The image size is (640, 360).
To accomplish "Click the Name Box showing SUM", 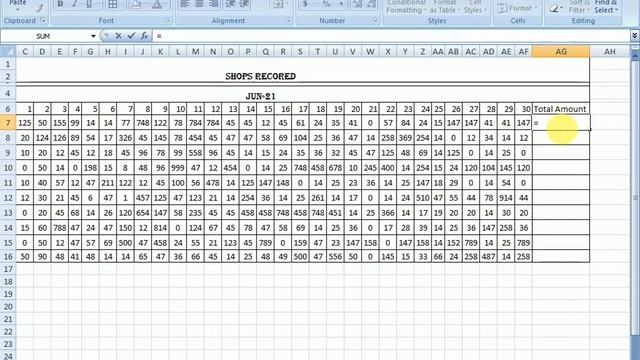I will tap(44, 36).
